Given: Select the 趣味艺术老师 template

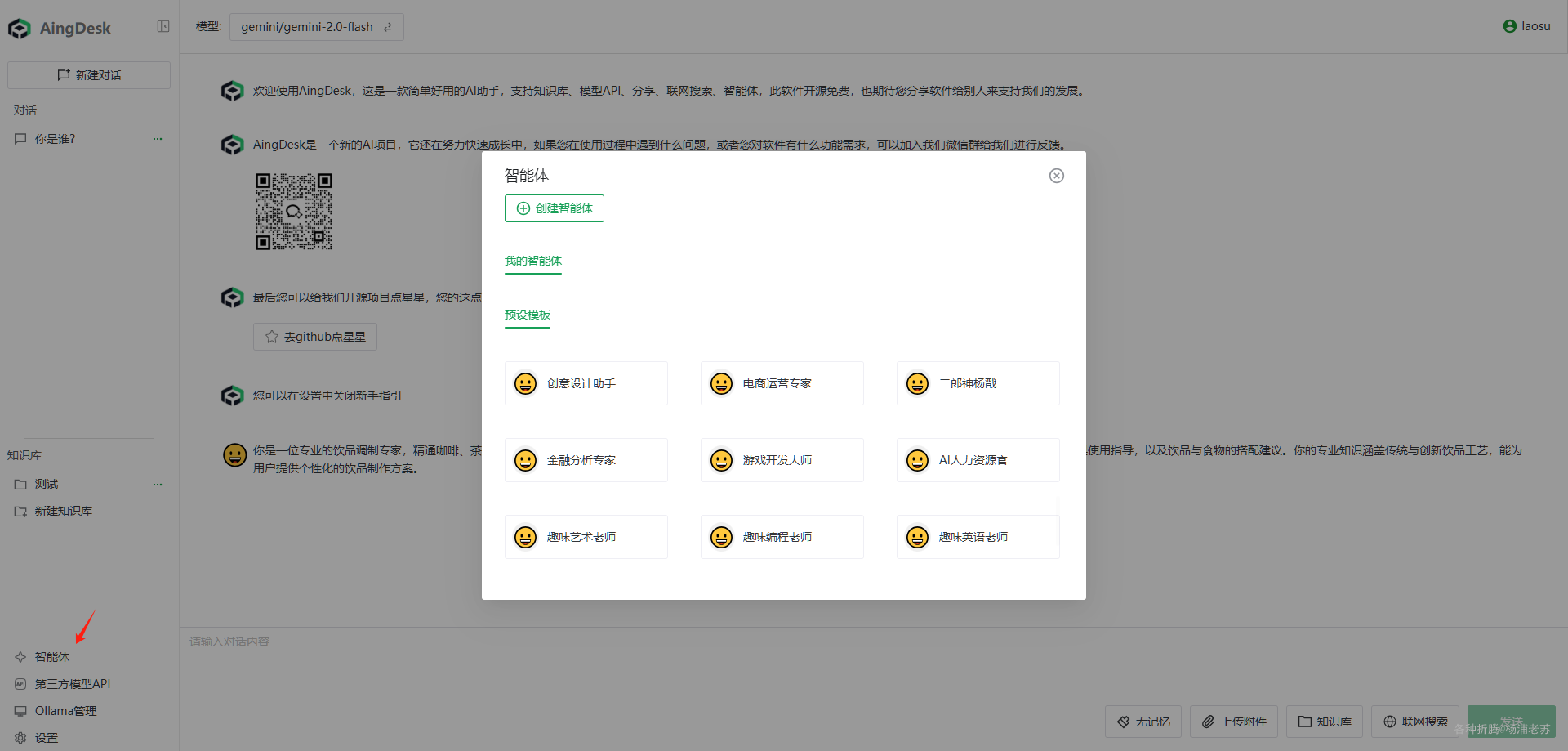Looking at the screenshot, I should click(586, 537).
